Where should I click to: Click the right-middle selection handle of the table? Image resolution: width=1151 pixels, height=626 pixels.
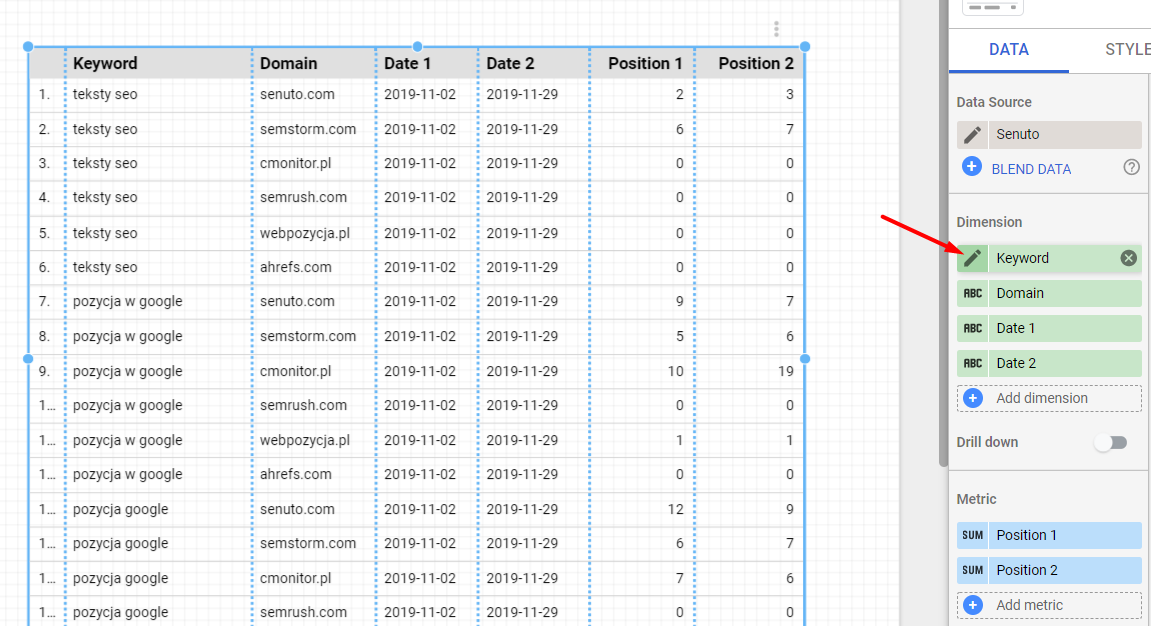[805, 359]
